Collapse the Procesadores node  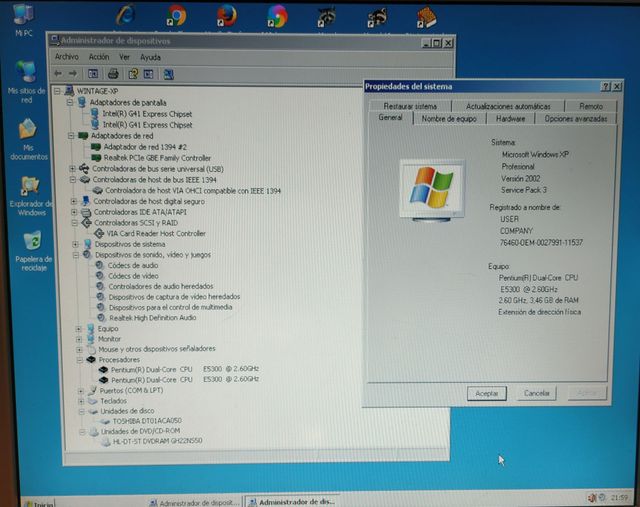pyautogui.click(x=80, y=360)
